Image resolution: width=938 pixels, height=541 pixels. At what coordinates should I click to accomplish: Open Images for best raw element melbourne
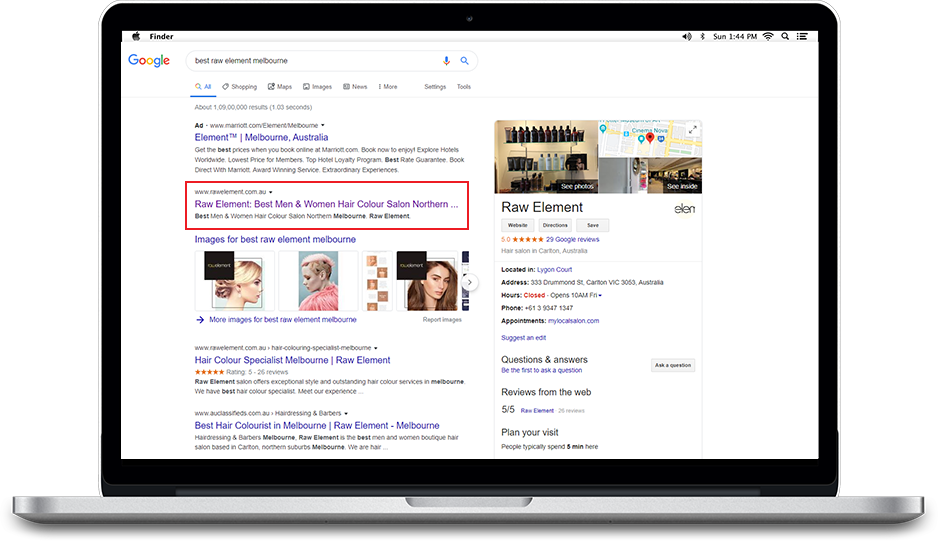point(275,239)
